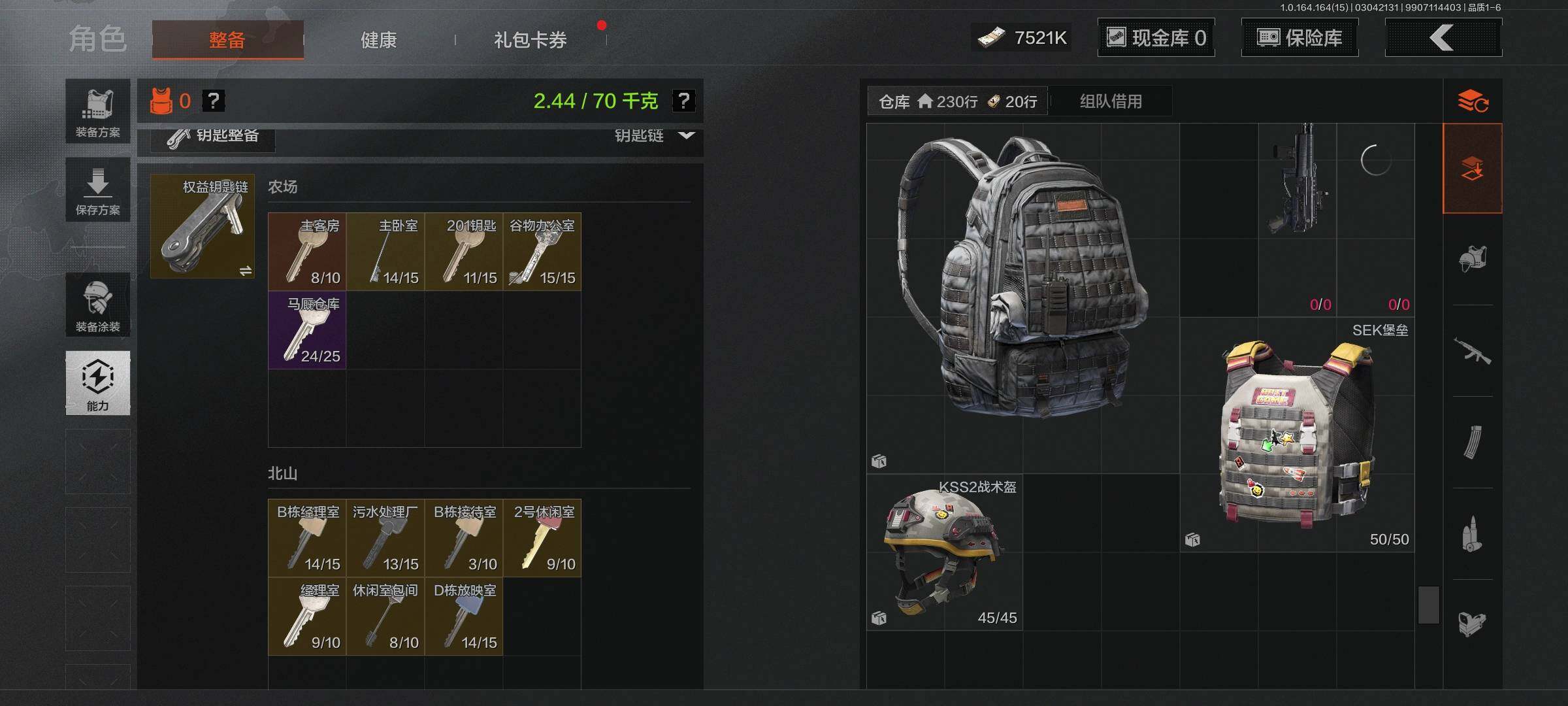Select the magazine filter icon
Screen dimensions: 1568x706
coord(1473,442)
